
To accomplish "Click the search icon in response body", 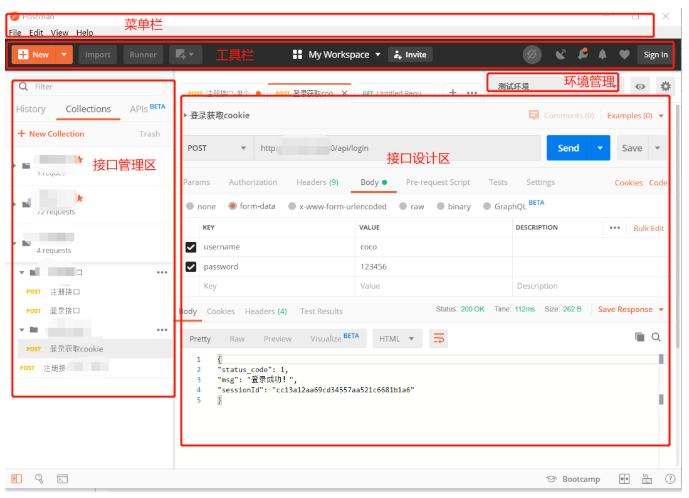I will pos(657,338).
